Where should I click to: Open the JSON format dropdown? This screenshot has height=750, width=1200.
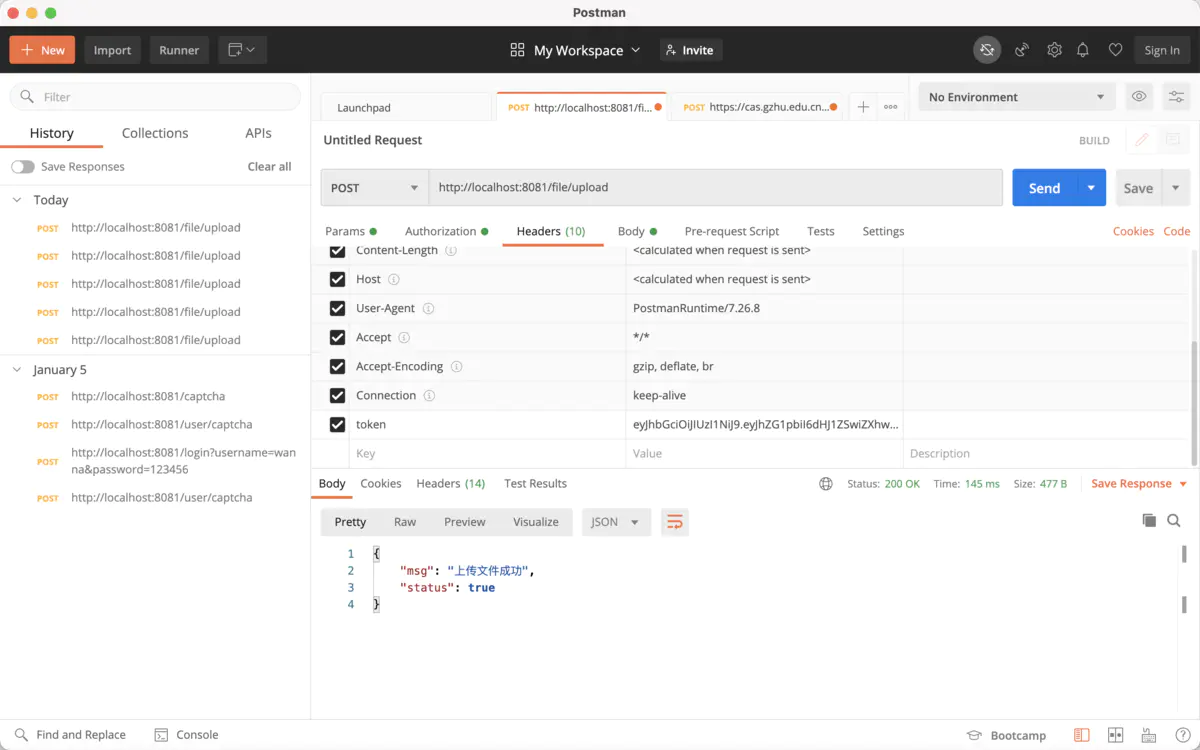616,522
